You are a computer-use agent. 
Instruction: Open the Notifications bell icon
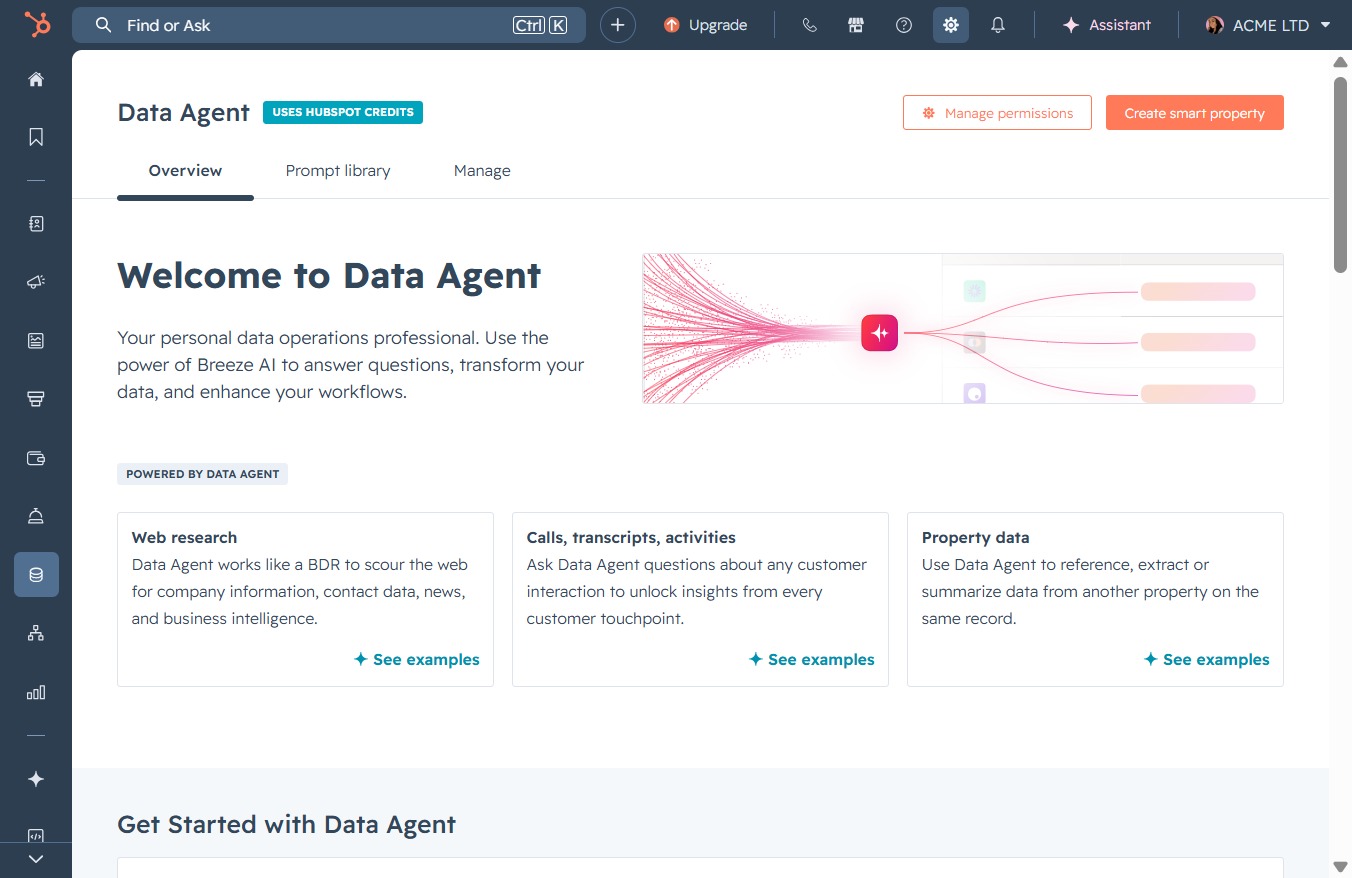(998, 25)
